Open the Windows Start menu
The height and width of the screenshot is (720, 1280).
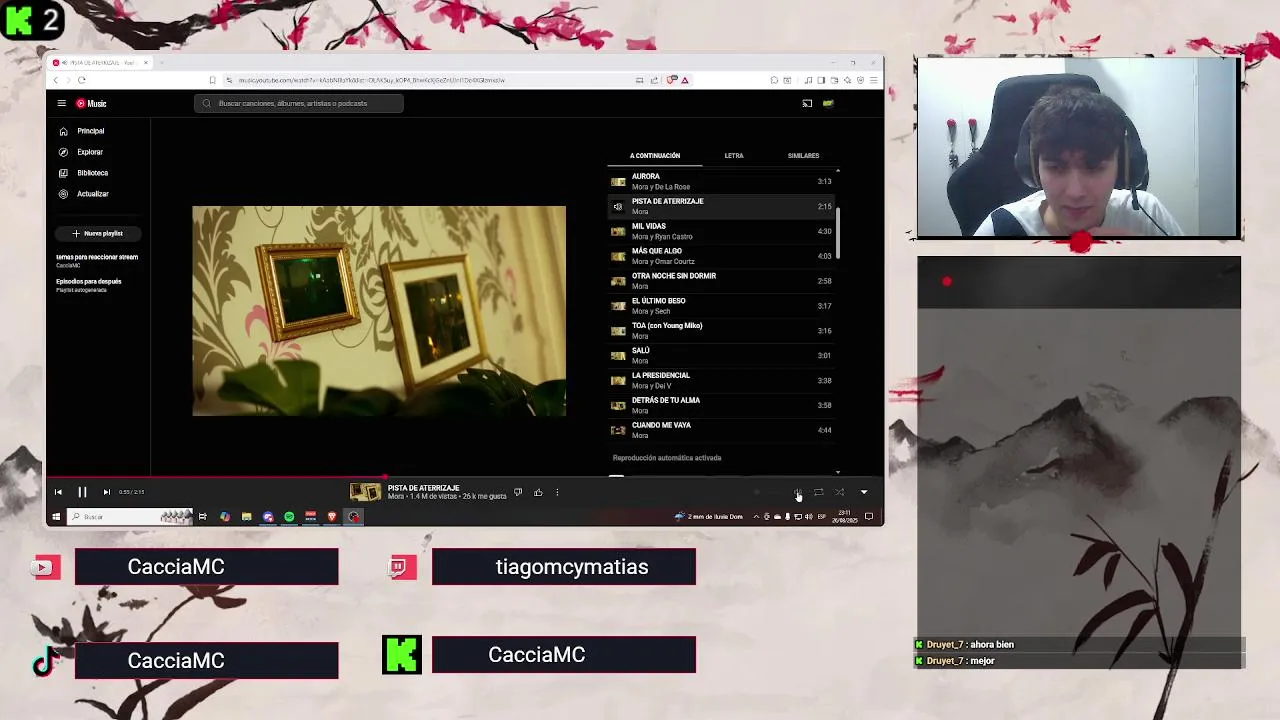pos(56,517)
